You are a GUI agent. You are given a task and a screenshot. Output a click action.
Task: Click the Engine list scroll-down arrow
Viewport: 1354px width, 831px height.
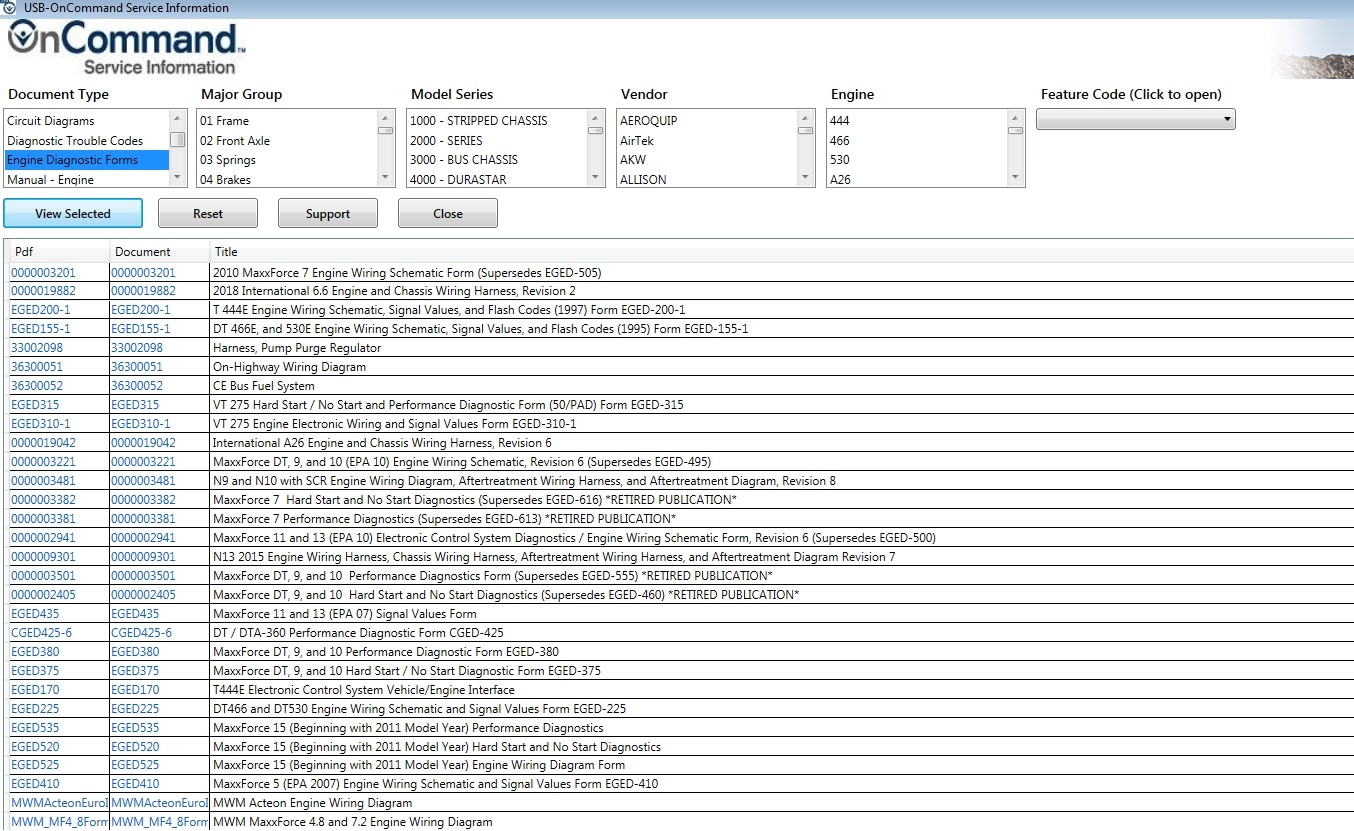point(1015,179)
